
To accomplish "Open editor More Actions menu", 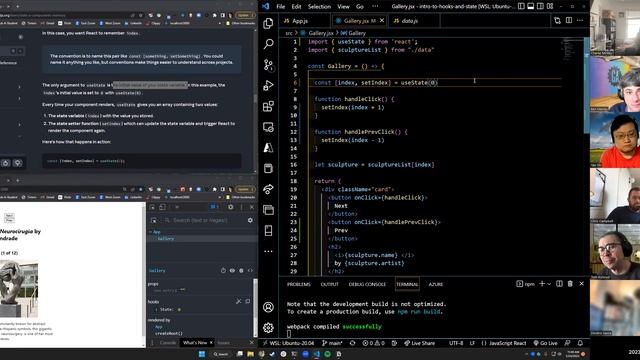I will [x=580, y=20].
